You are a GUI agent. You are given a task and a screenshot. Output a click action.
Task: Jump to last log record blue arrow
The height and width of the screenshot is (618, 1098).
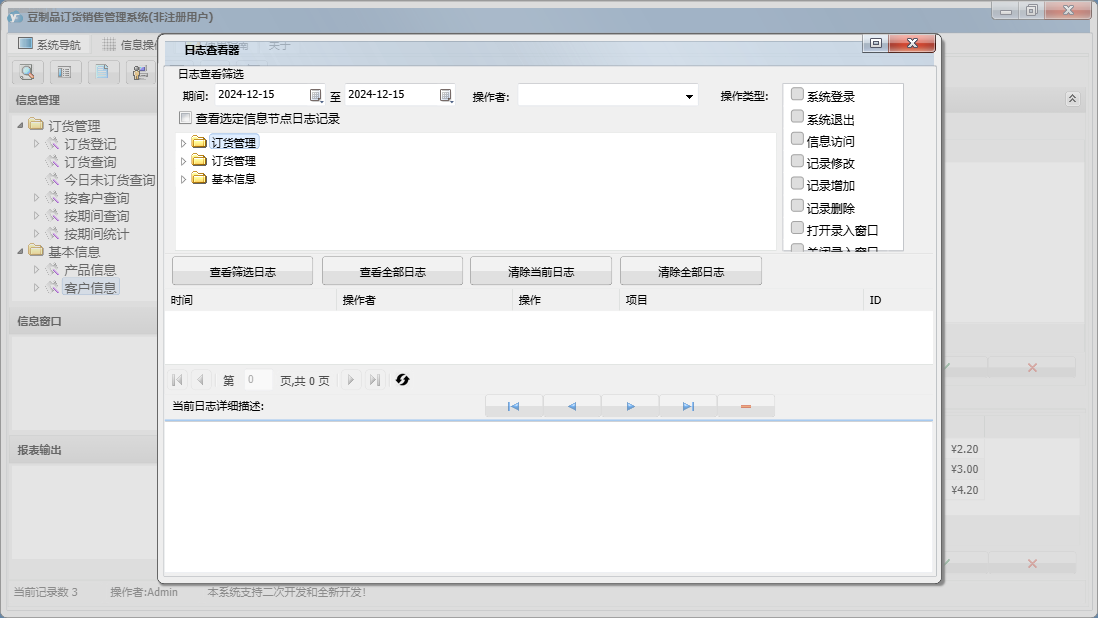[688, 406]
